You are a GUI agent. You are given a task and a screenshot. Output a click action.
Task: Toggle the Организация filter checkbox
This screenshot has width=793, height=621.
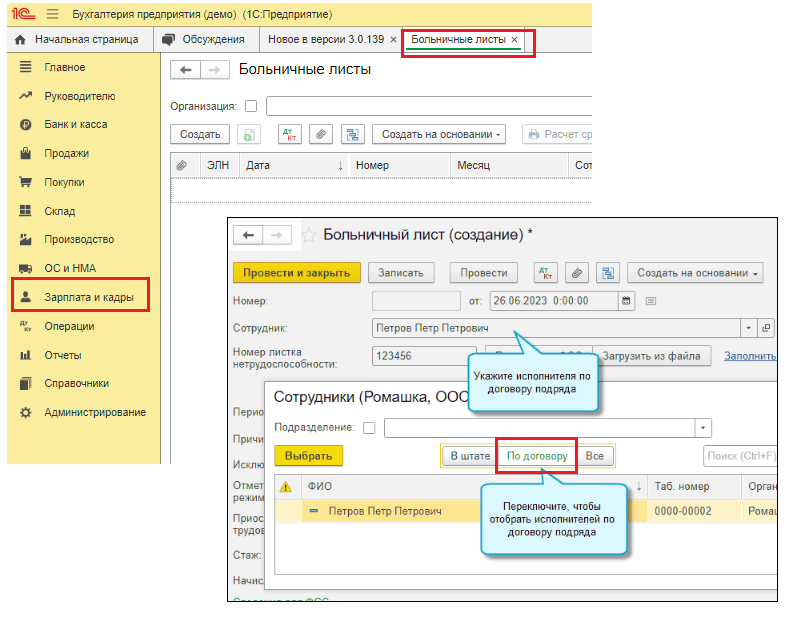click(251, 106)
